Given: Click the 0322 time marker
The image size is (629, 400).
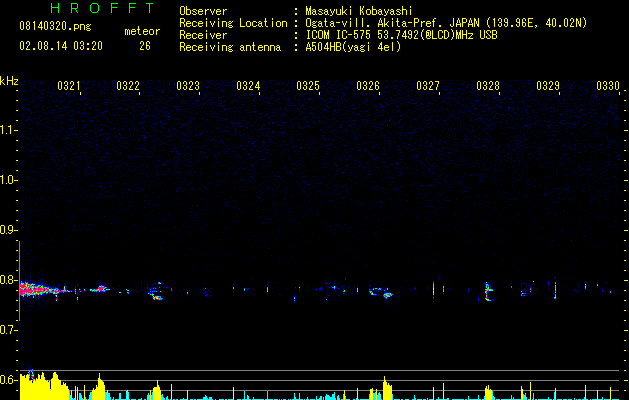Looking at the screenshot, I should pyautogui.click(x=128, y=86).
